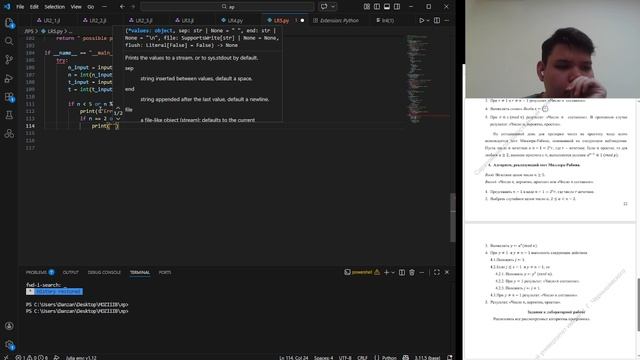Open the Testing flask view
This screenshot has width=640, height=360.
click(x=9, y=115)
